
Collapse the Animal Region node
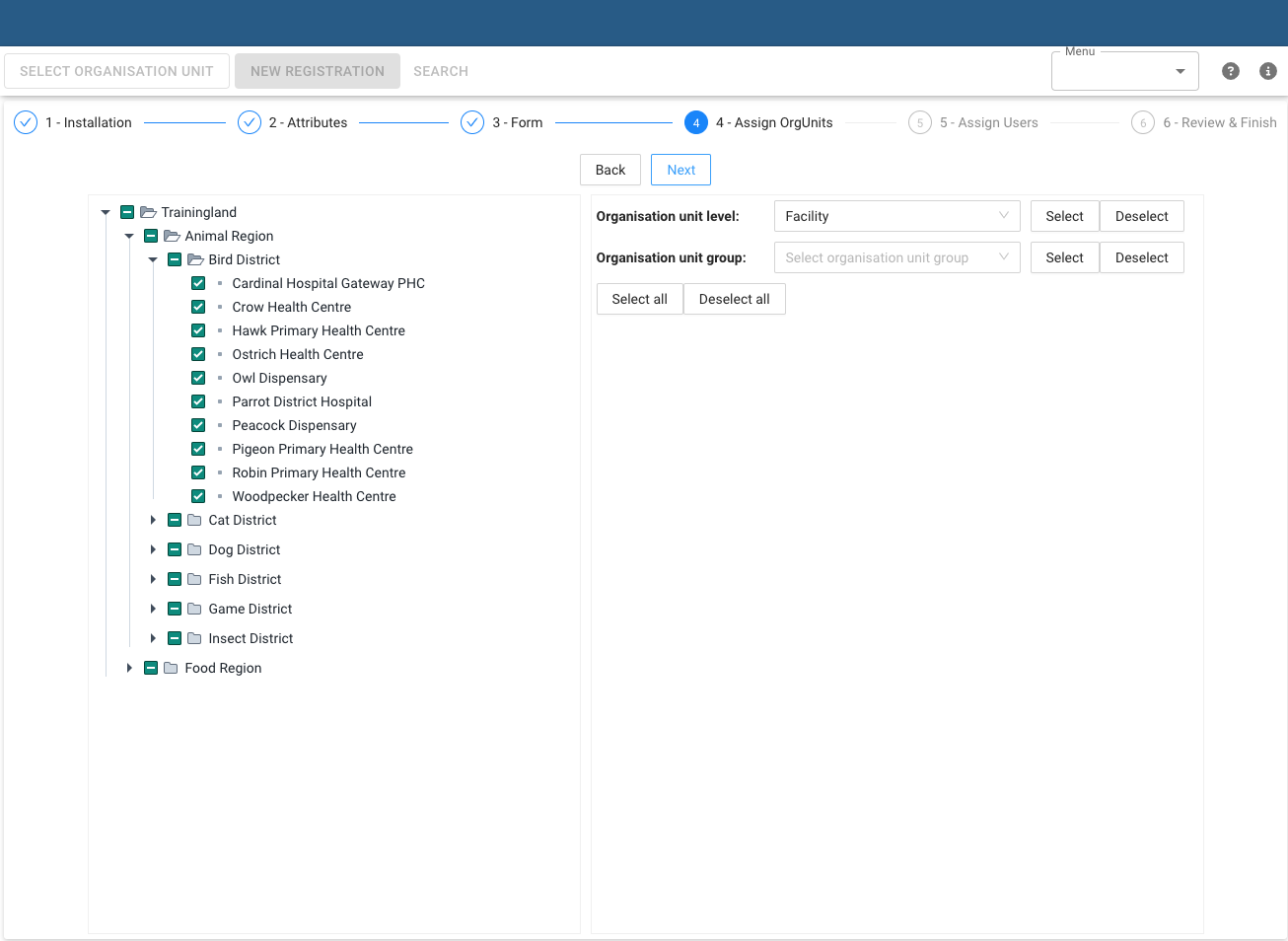(x=129, y=236)
